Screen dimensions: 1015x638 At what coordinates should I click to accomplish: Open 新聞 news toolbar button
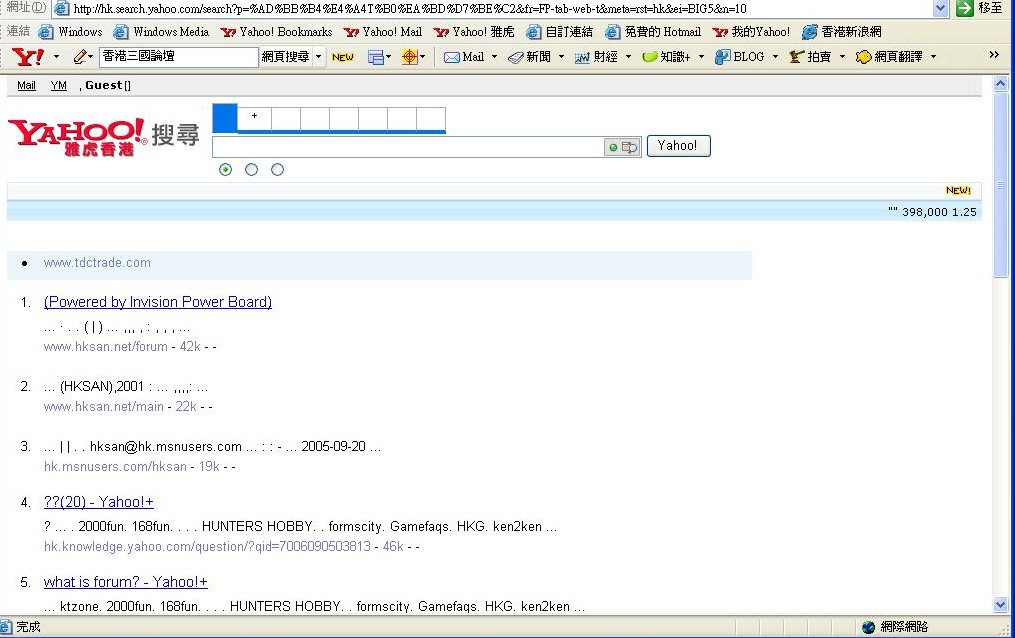coord(530,57)
